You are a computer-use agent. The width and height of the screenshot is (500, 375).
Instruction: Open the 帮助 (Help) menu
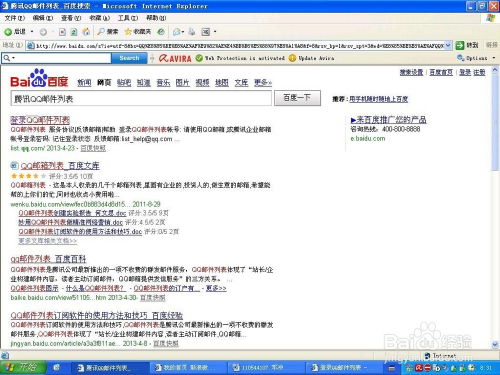156,18
